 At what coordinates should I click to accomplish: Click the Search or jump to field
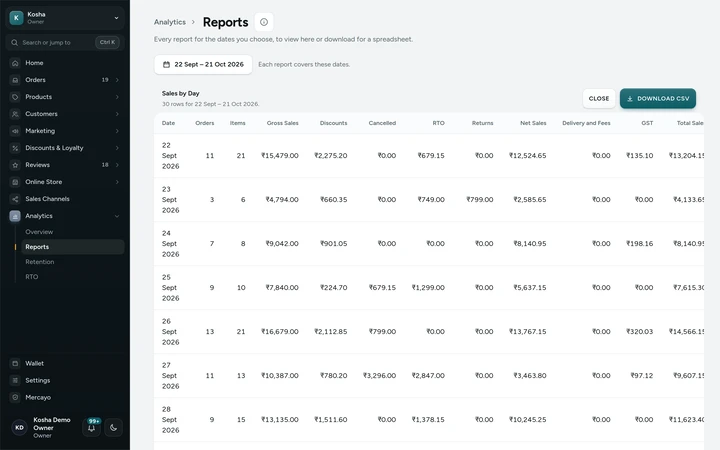(65, 43)
